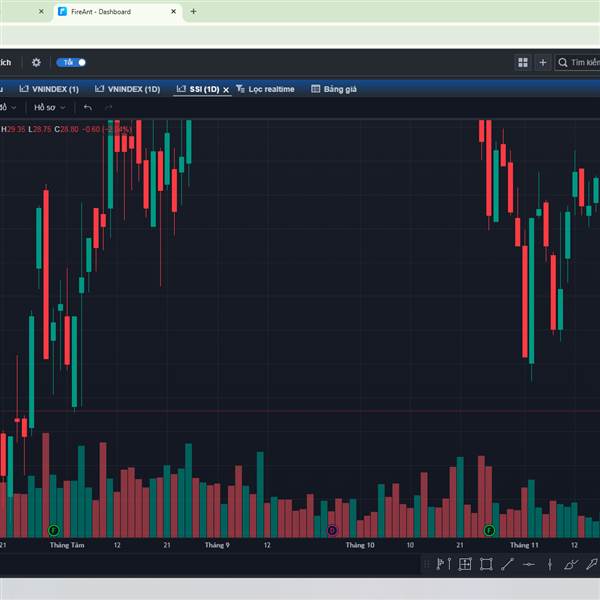Image resolution: width=600 pixels, height=600 pixels.
Task: Click the Tháng 9 date label on axis
Action: tap(217, 545)
